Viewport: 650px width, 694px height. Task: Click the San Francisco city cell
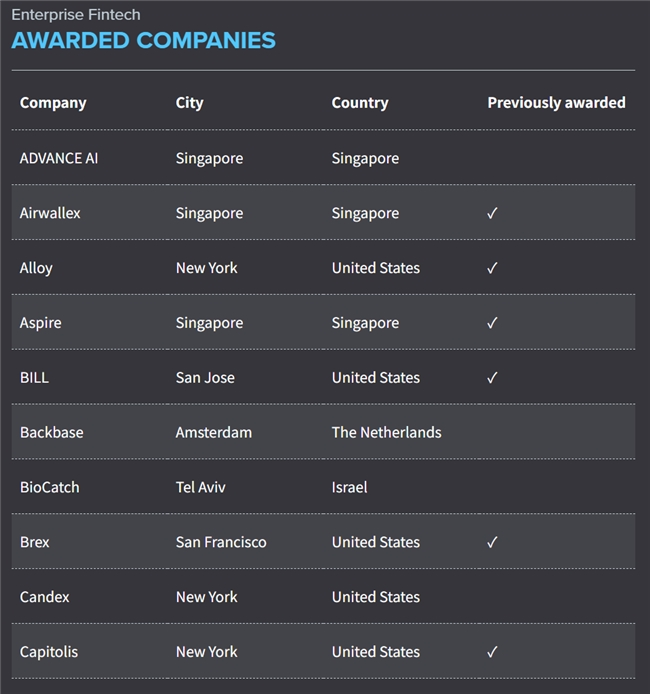(221, 542)
